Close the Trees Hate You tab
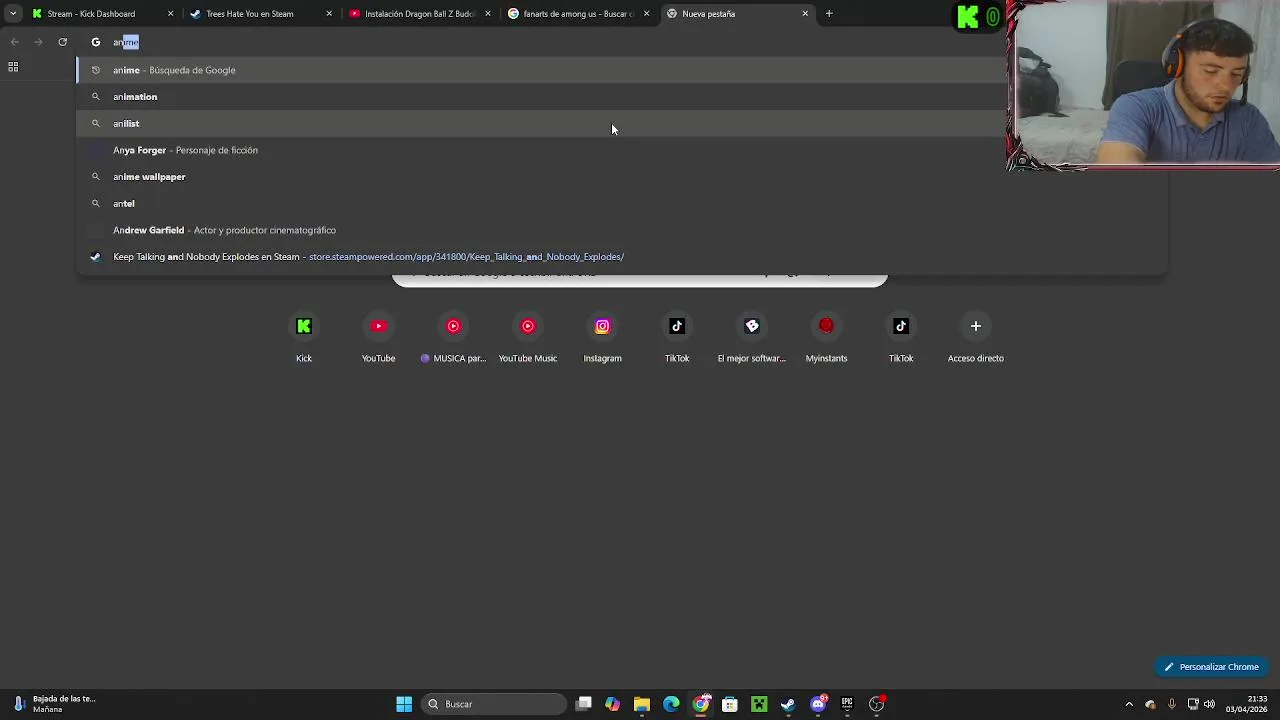The image size is (1280, 720). click(329, 14)
